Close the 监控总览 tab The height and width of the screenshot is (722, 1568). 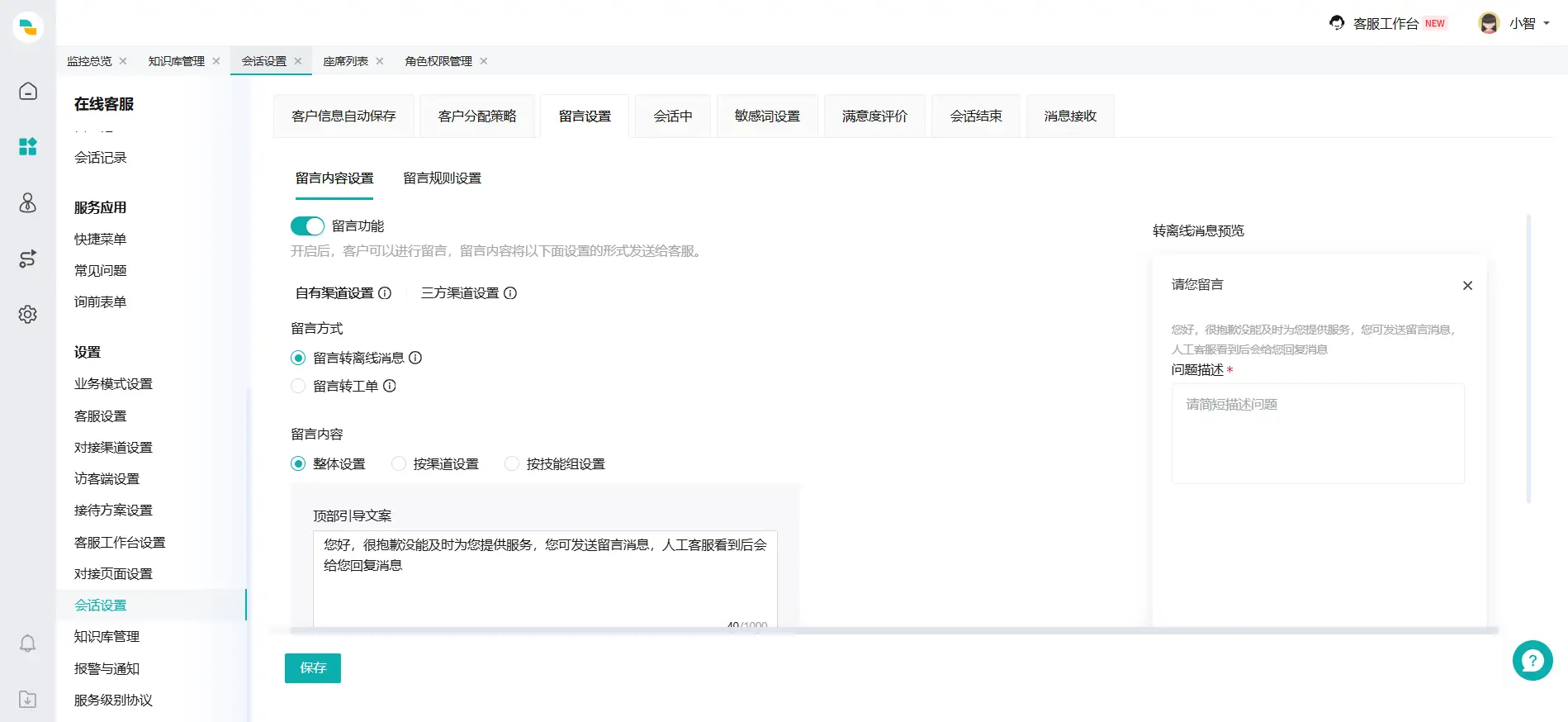click(123, 61)
